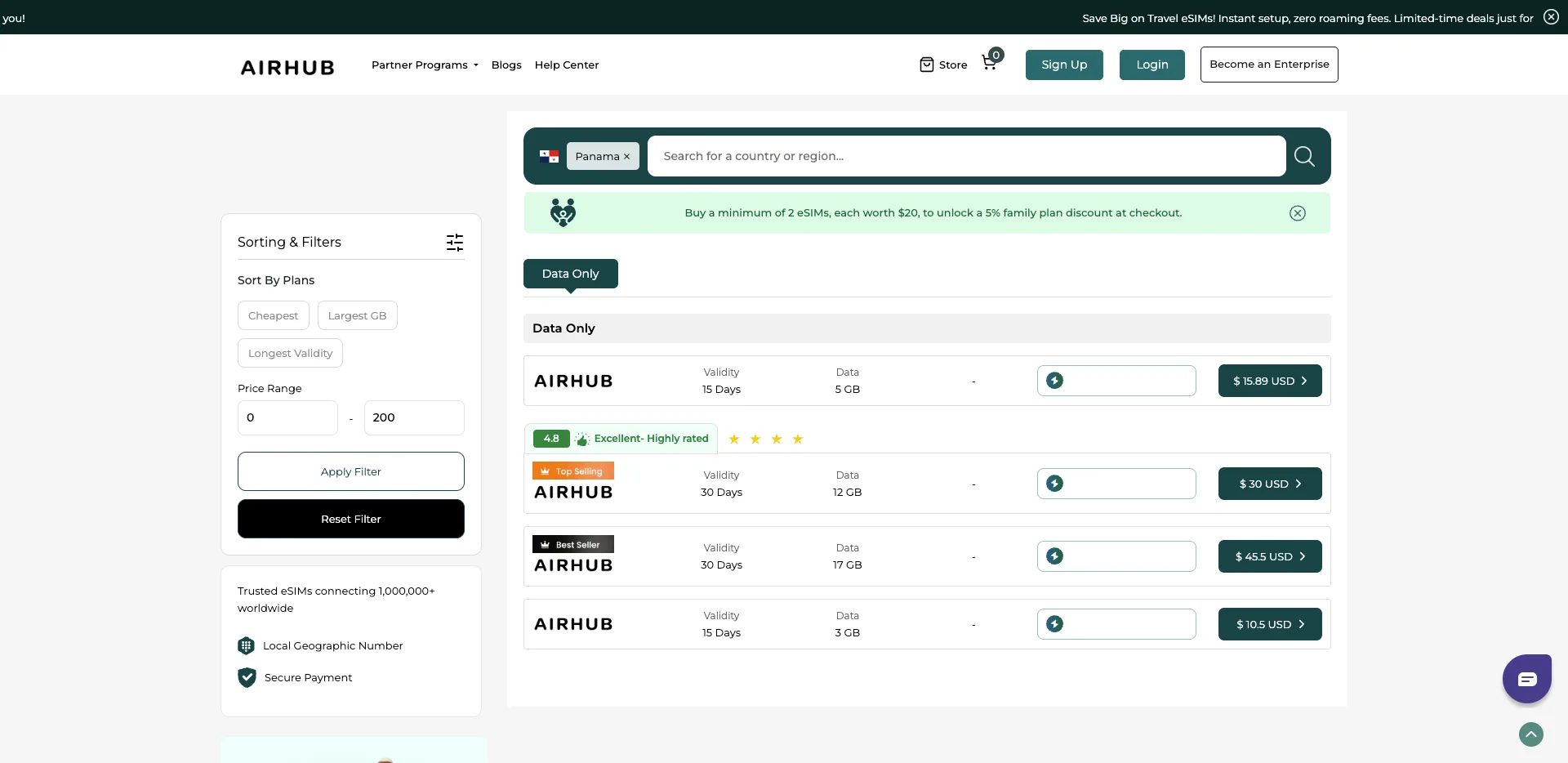The width and height of the screenshot is (1568, 763).
Task: Click the Top Selling badge
Action: 573,471
